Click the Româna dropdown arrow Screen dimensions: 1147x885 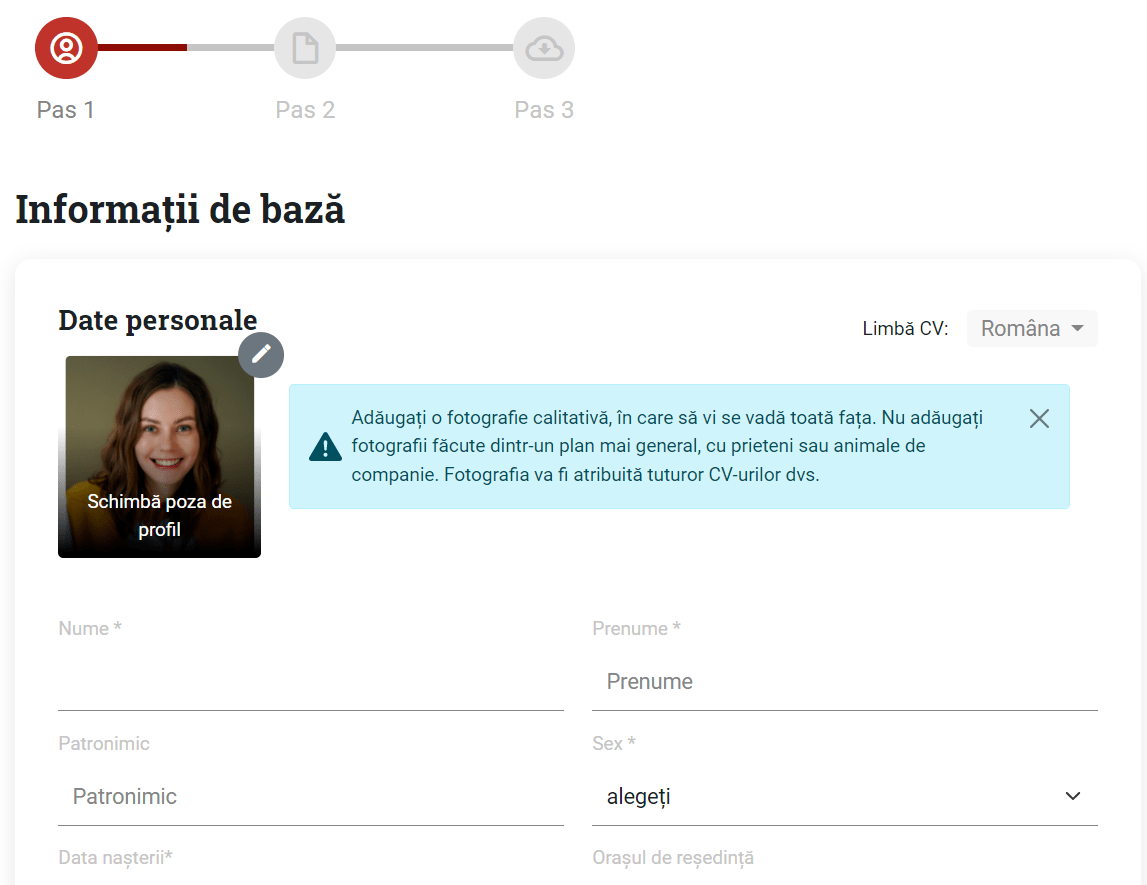(x=1077, y=328)
